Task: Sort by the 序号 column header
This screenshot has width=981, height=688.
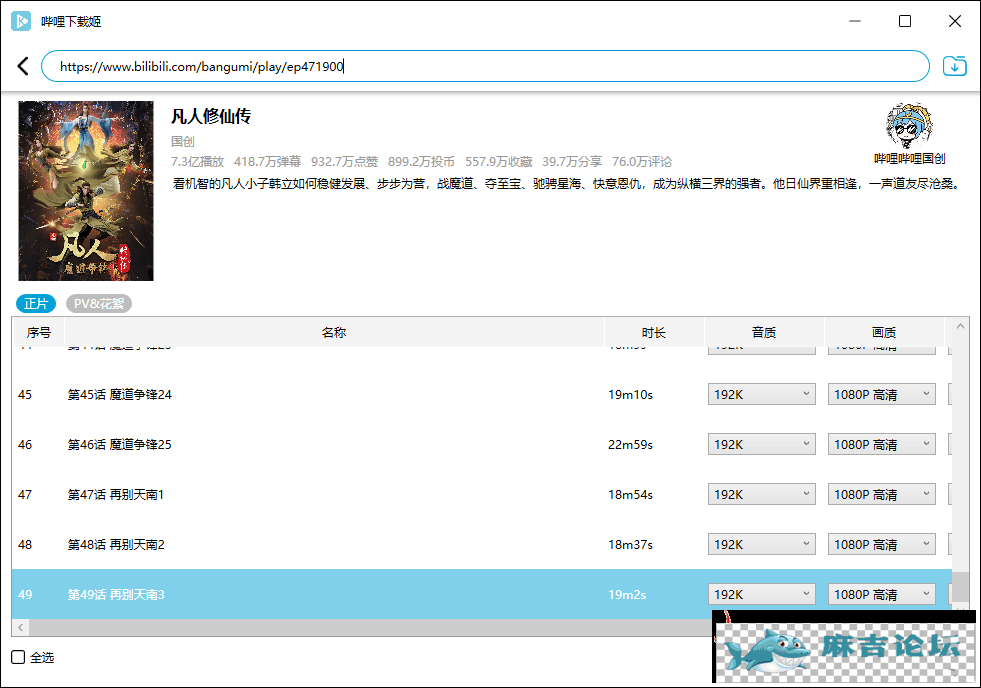Action: tap(38, 332)
